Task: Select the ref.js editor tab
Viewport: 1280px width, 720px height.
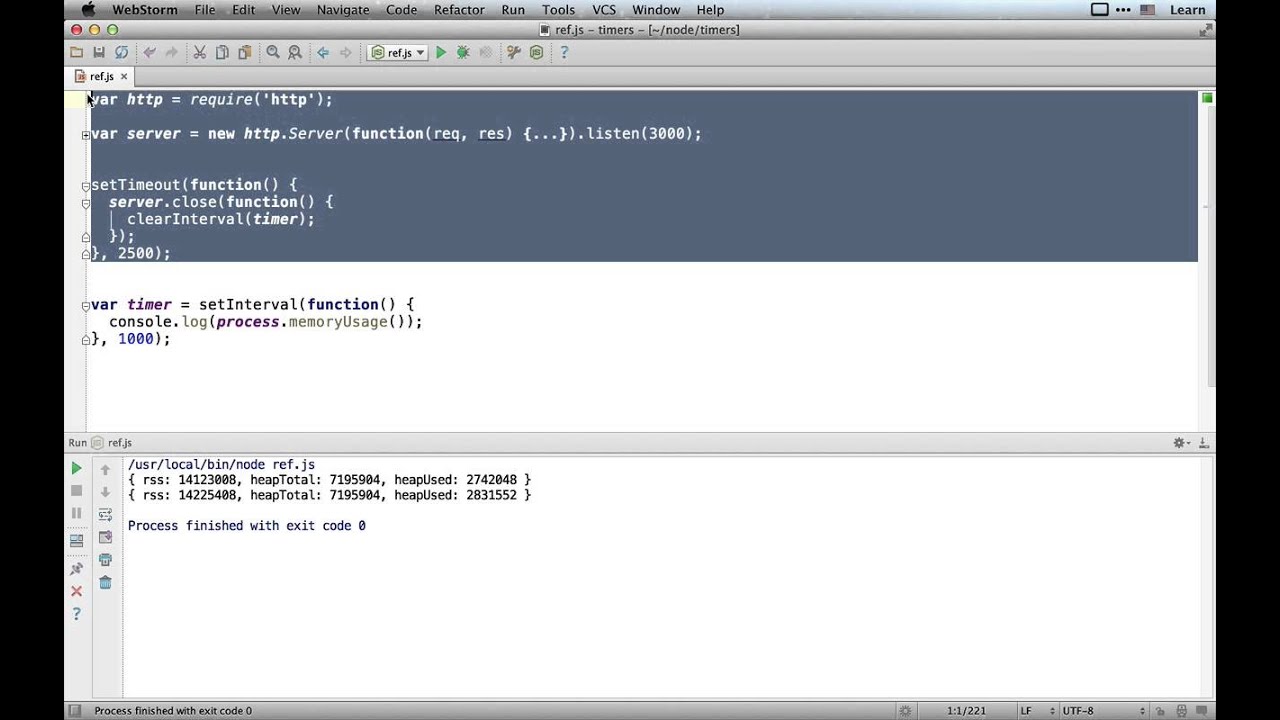Action: [x=101, y=77]
